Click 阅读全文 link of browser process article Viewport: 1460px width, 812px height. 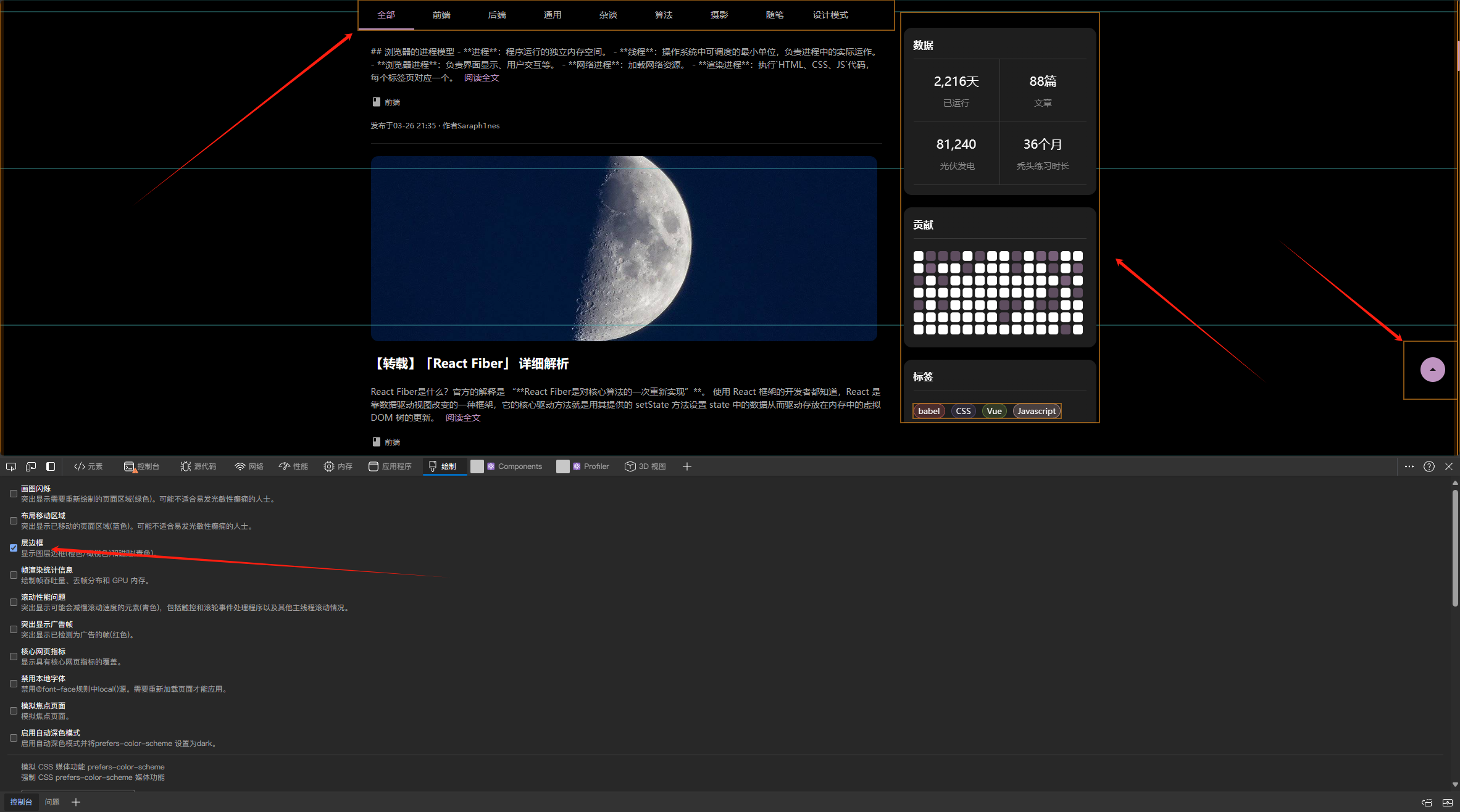point(482,78)
